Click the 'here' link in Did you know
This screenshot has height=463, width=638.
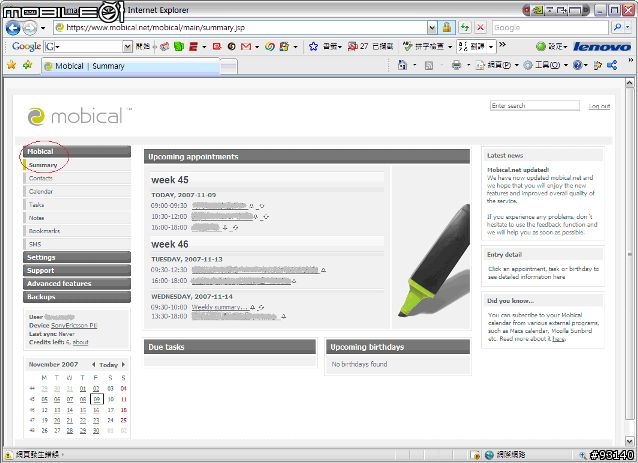(x=558, y=339)
